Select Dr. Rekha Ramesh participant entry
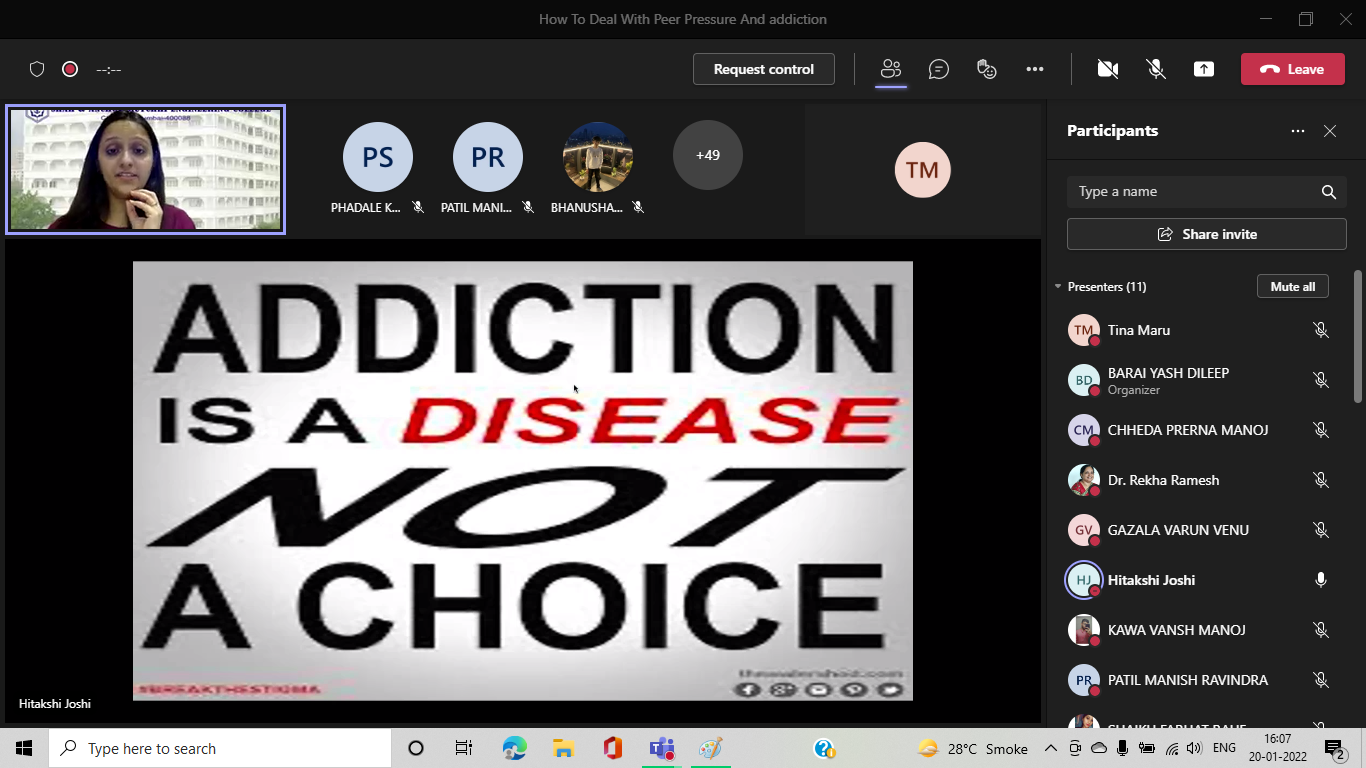The width and height of the screenshot is (1366, 768). pyautogui.click(x=1163, y=480)
